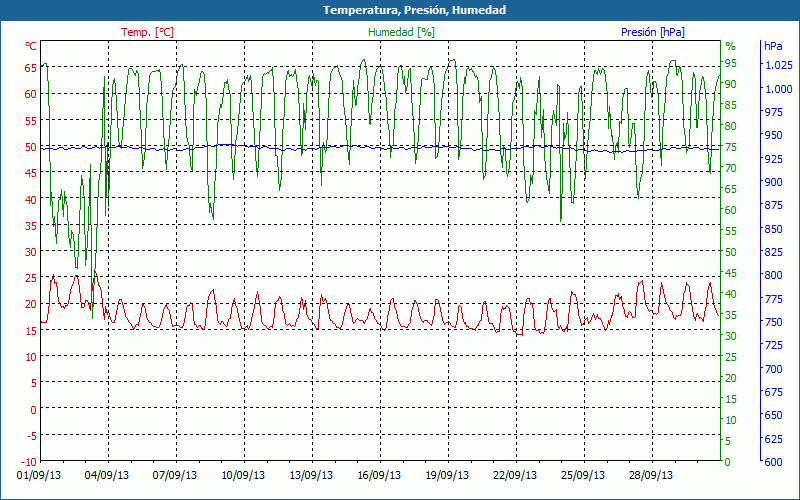Click the "07/09/13" date label
This screenshot has height=500, width=800.
(175, 475)
